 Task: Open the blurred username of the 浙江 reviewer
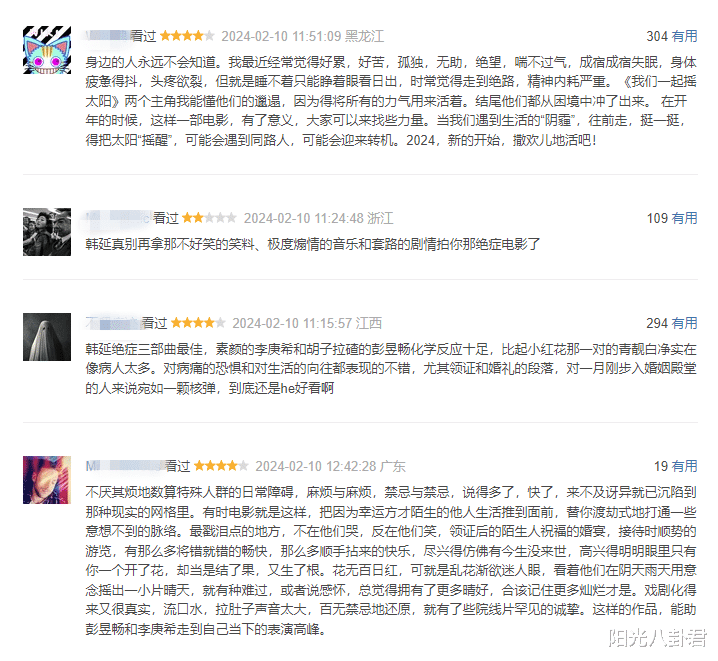118,218
